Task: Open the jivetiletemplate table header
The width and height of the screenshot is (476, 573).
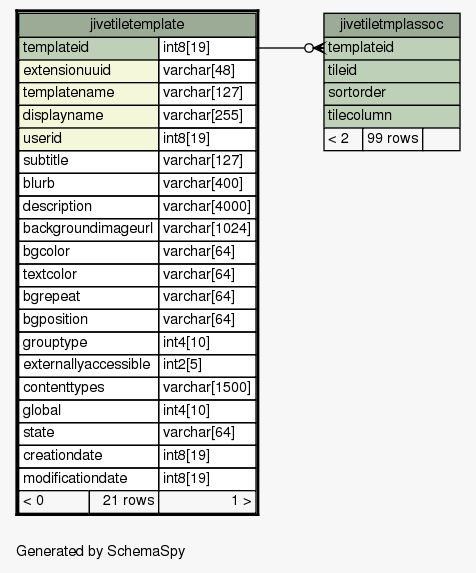Action: point(137,25)
